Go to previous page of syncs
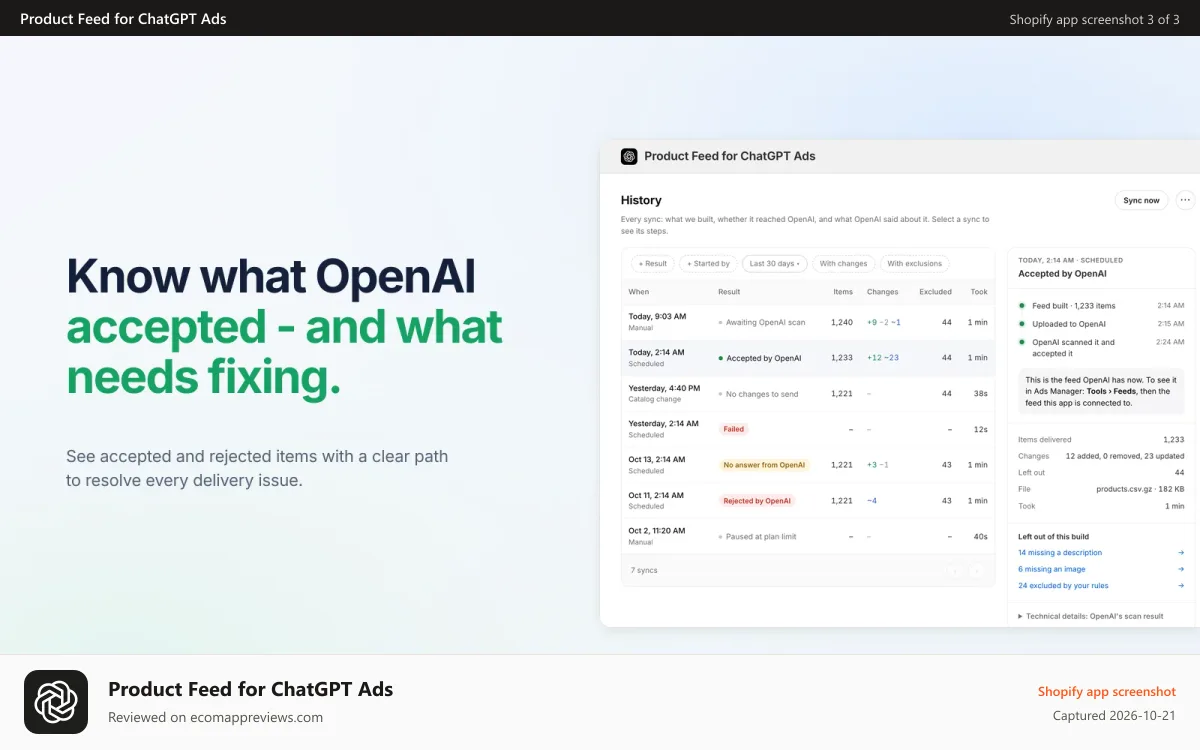Viewport: 1200px width, 750px height. tap(953, 570)
